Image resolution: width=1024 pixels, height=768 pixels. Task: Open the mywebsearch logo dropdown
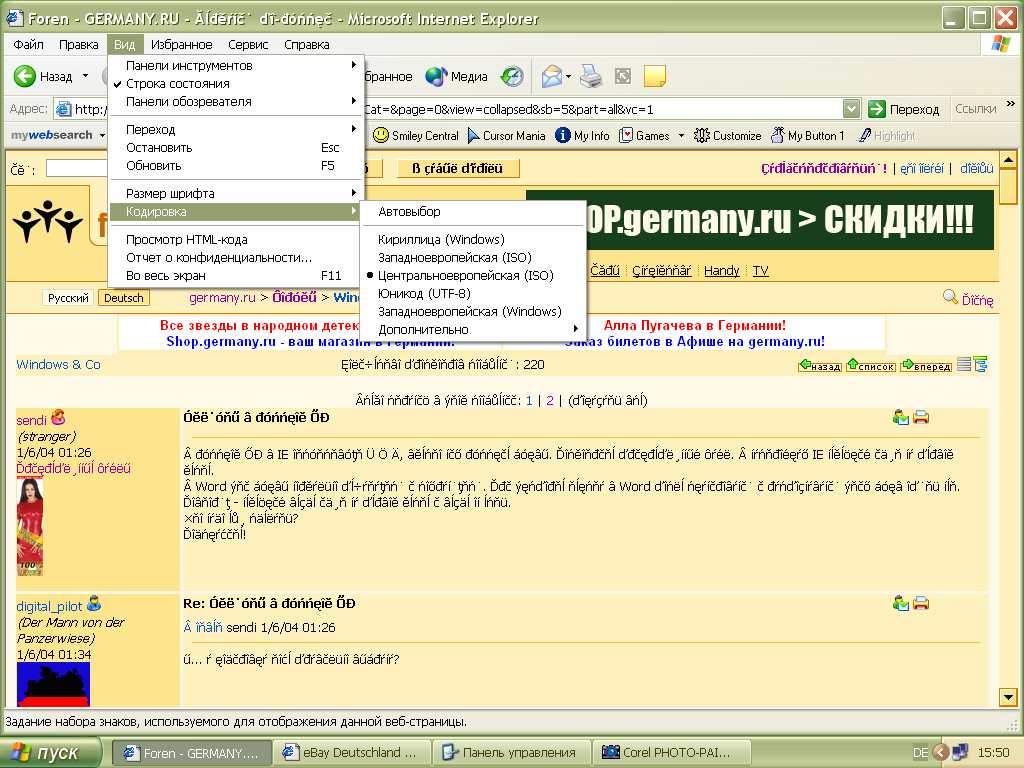tap(103, 135)
